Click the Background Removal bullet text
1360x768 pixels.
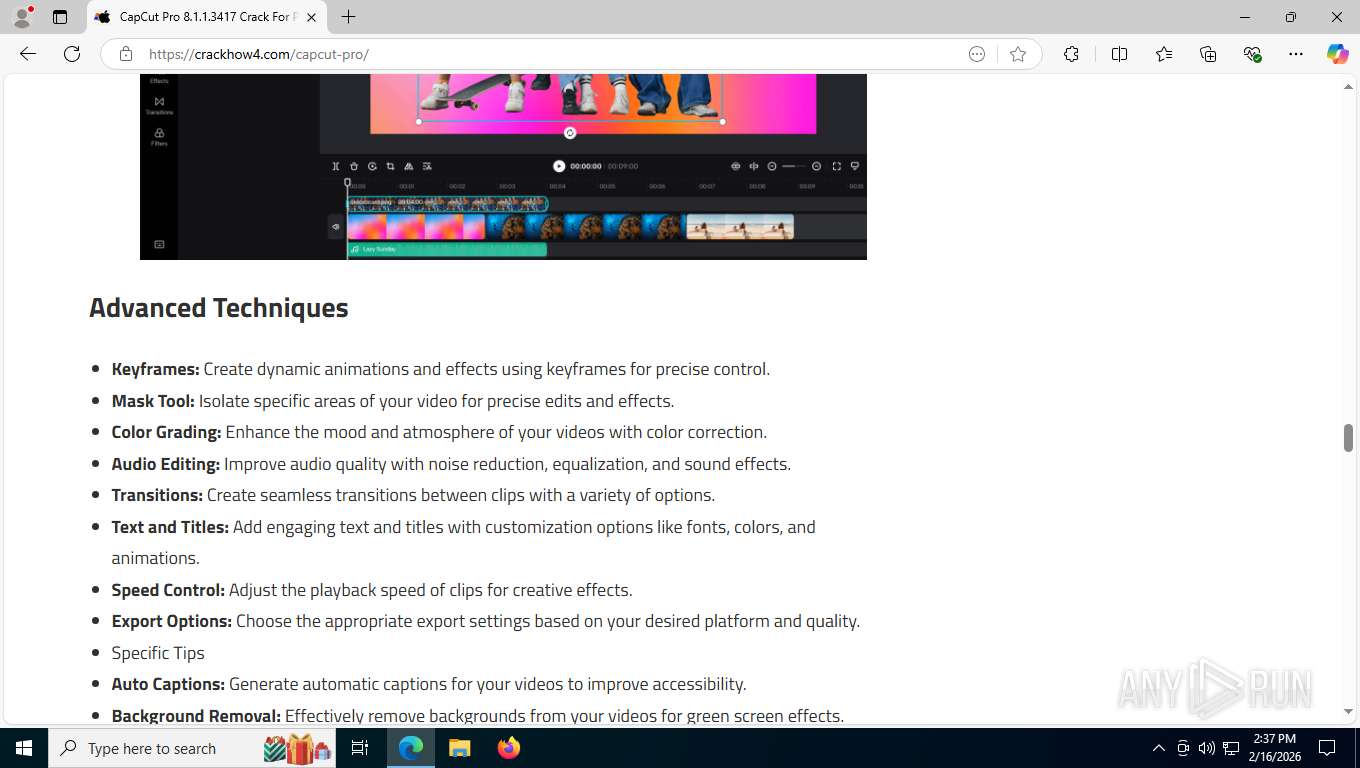478,716
